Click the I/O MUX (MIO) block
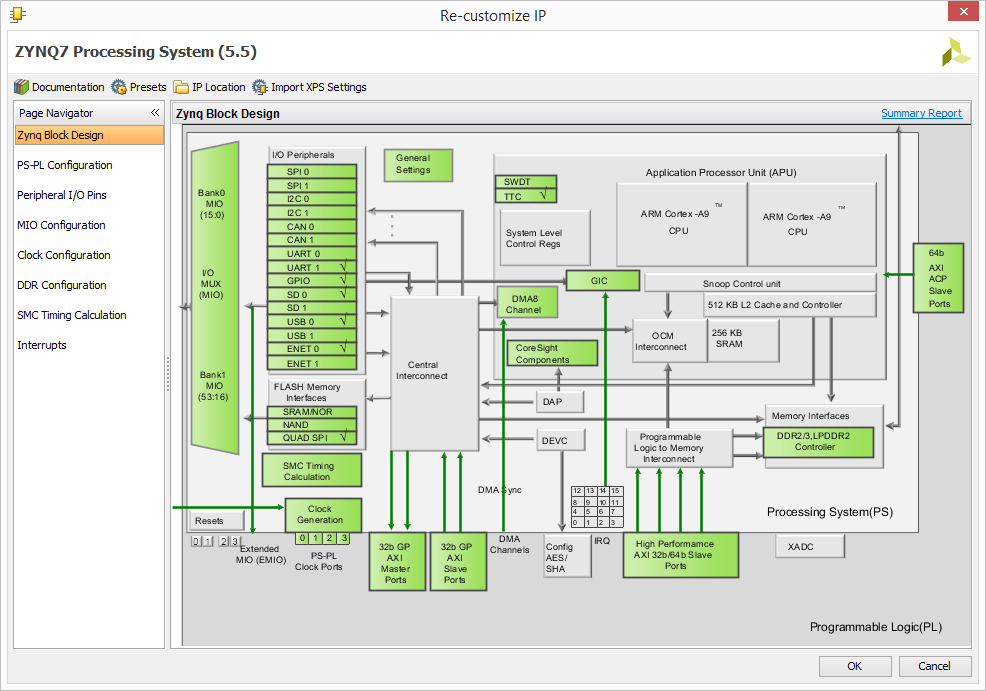This screenshot has height=691, width=986. [214, 296]
